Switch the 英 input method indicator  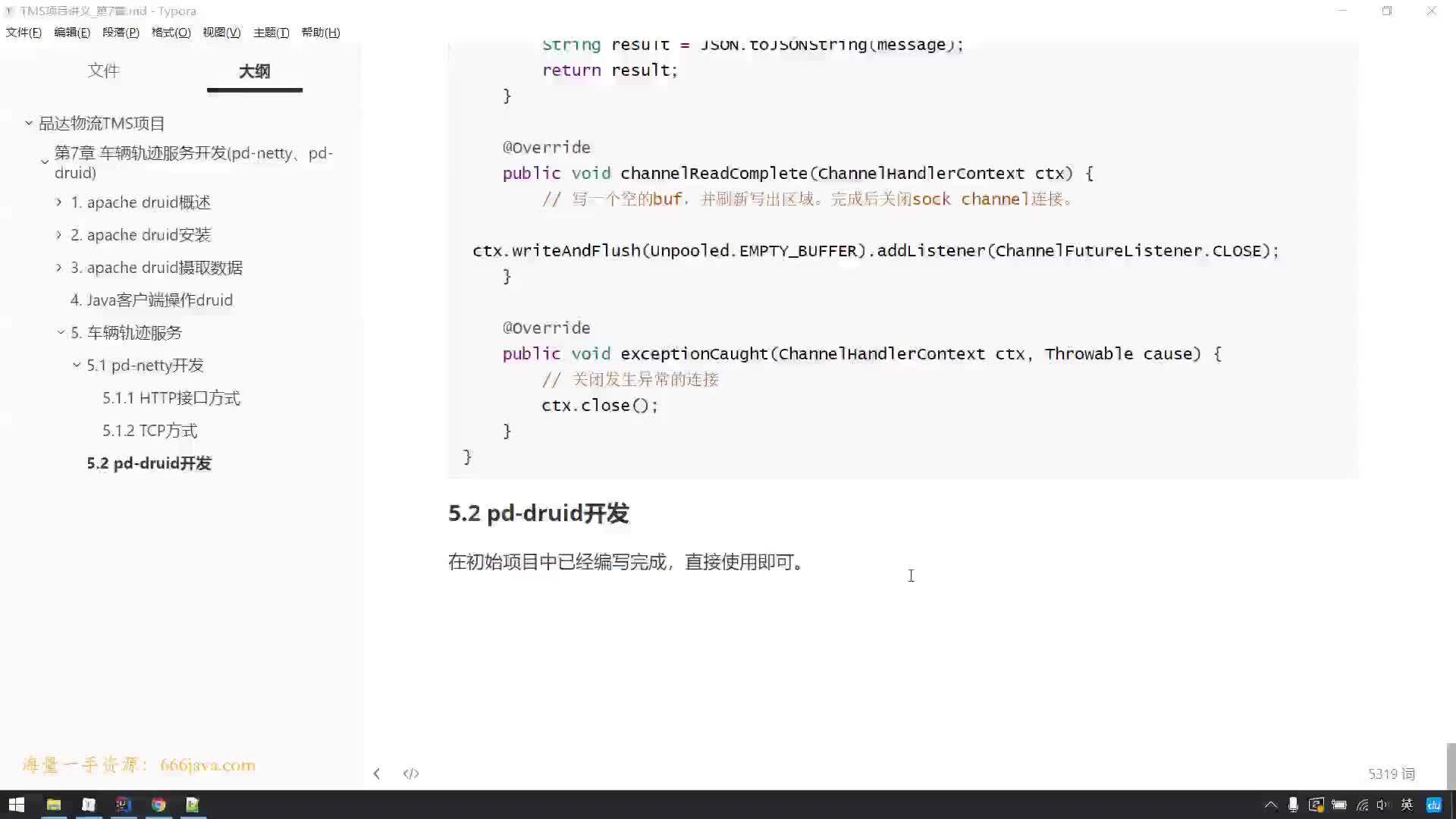coord(1407,805)
